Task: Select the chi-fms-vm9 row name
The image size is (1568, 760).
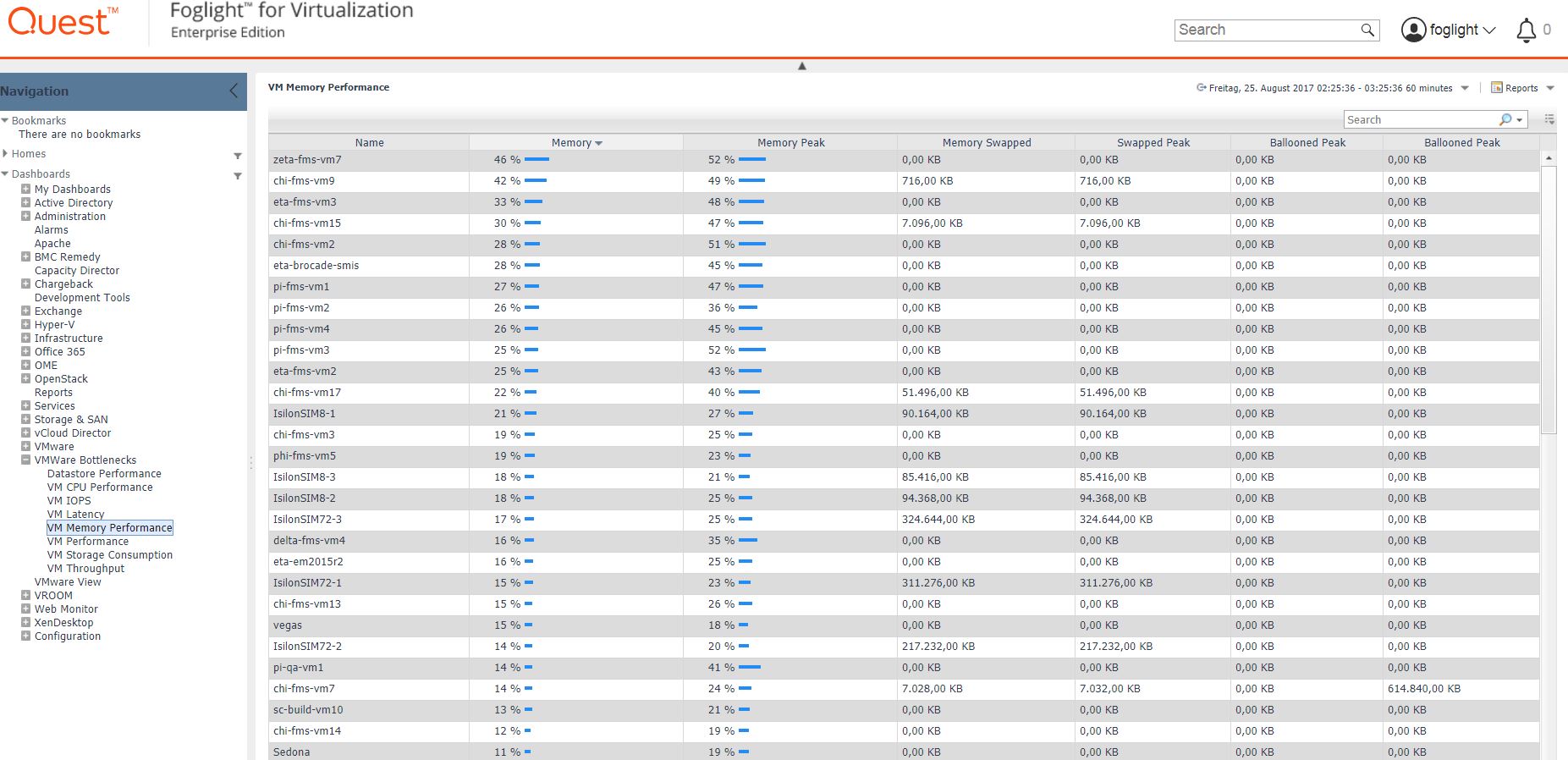Action: [304, 180]
